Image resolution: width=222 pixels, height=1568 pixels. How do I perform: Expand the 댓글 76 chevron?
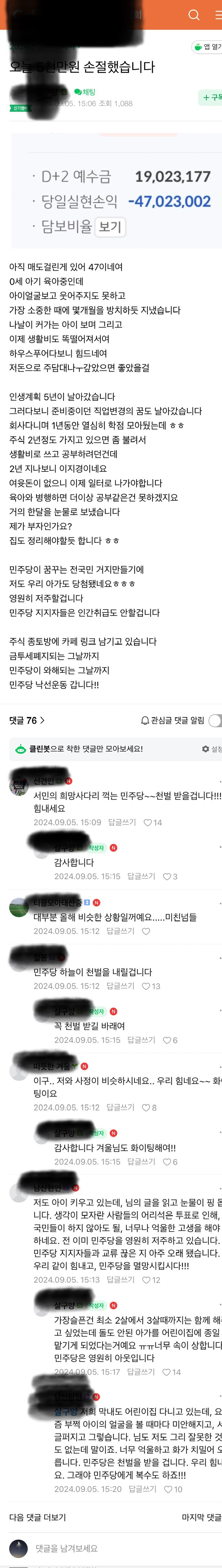[42, 721]
